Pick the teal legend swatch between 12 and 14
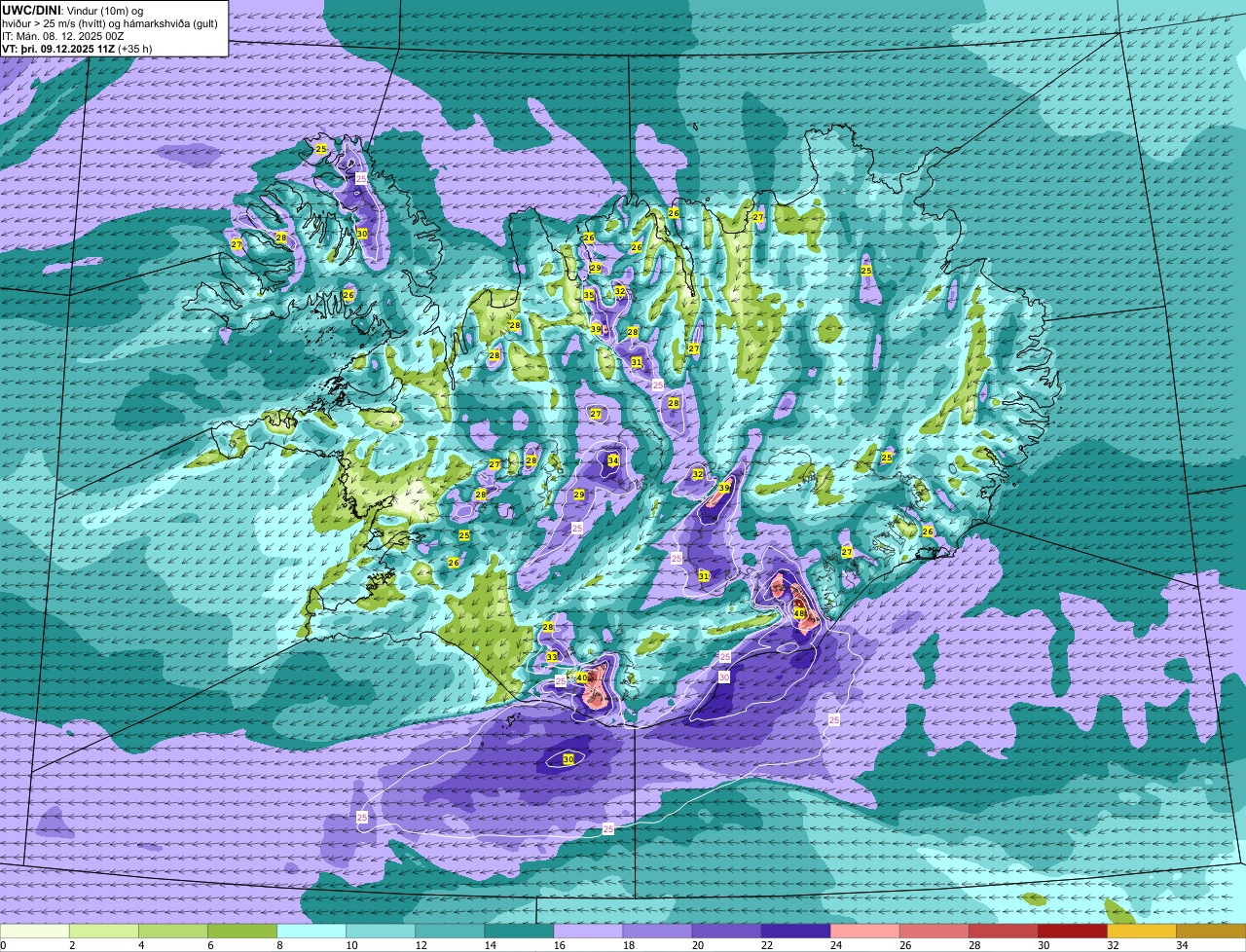 tap(450, 932)
